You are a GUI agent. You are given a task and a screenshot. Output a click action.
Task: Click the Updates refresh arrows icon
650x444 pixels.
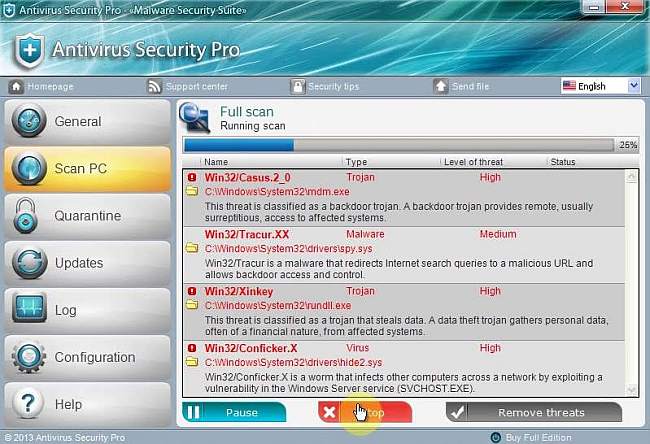coord(29,263)
